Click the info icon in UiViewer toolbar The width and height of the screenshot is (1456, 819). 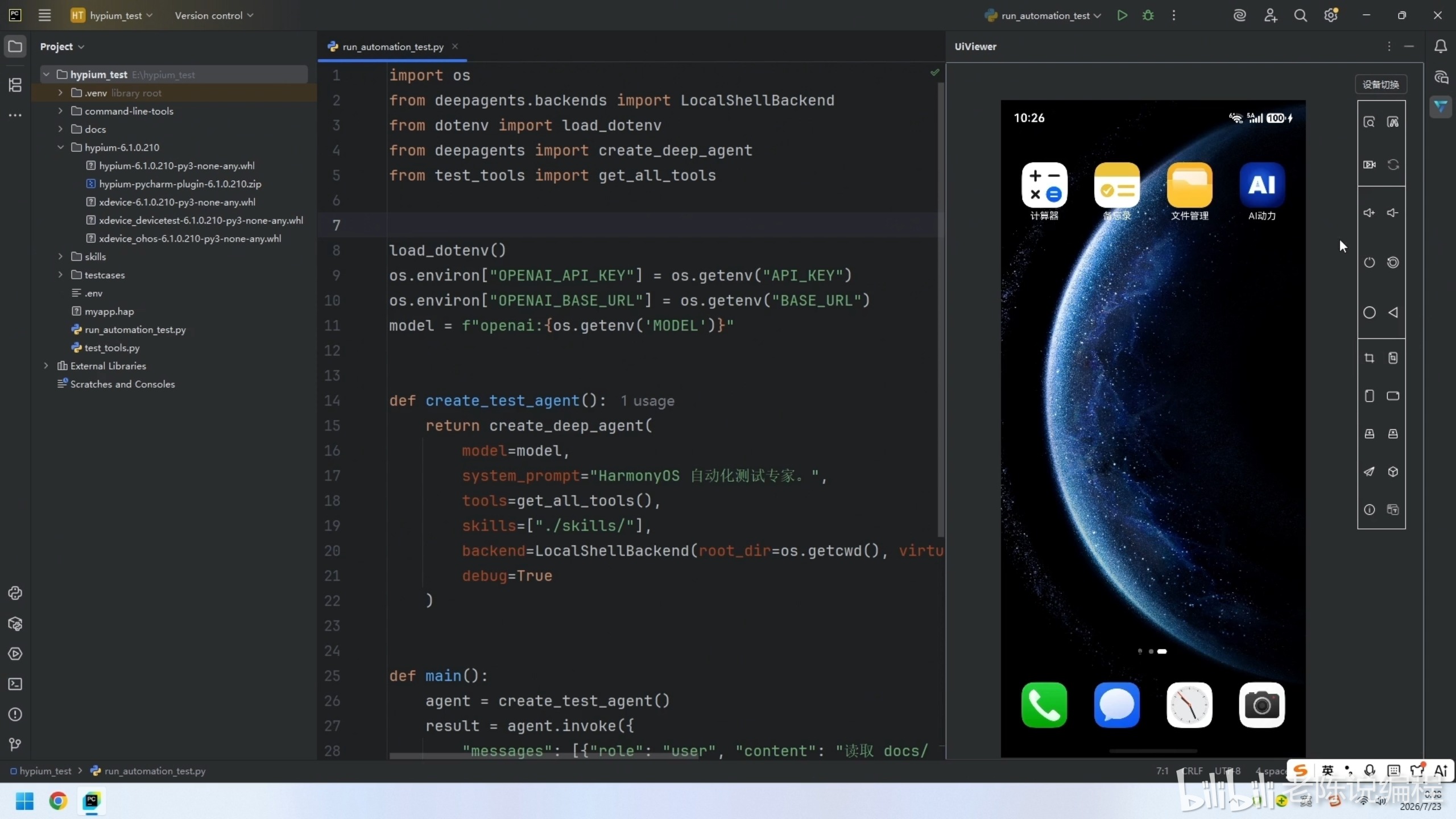[x=1369, y=510]
